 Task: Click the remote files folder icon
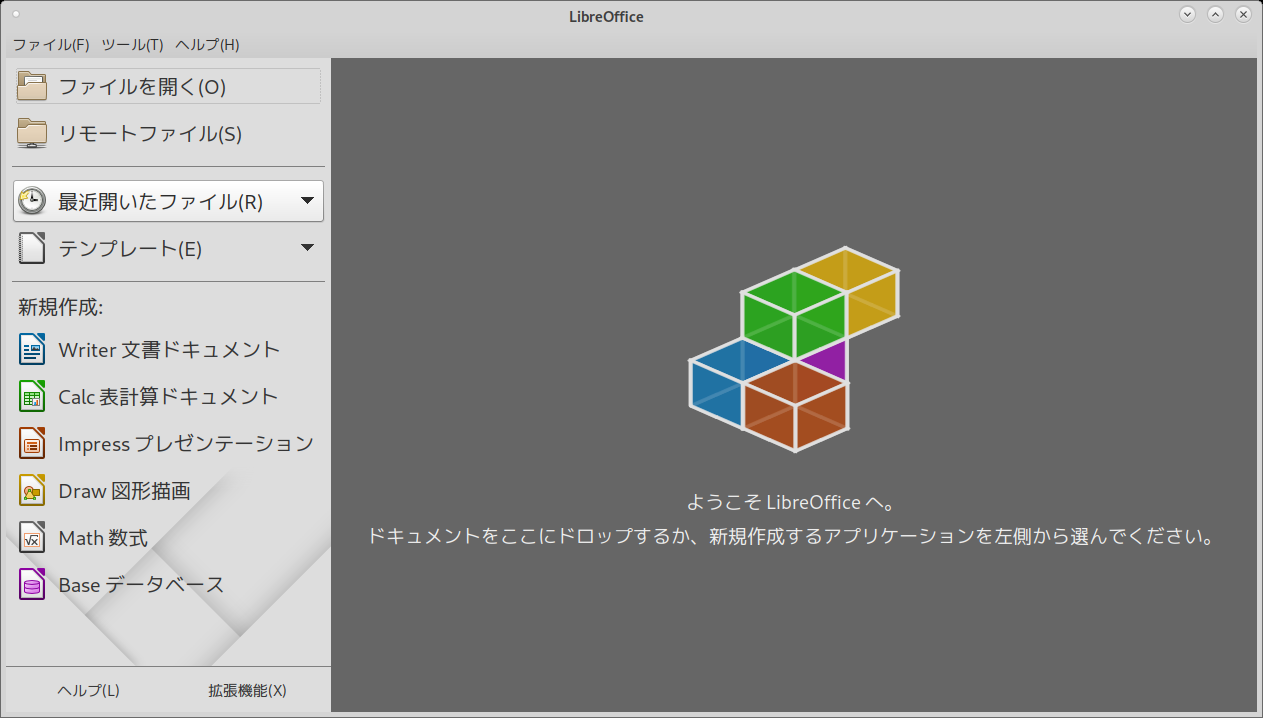[32, 133]
